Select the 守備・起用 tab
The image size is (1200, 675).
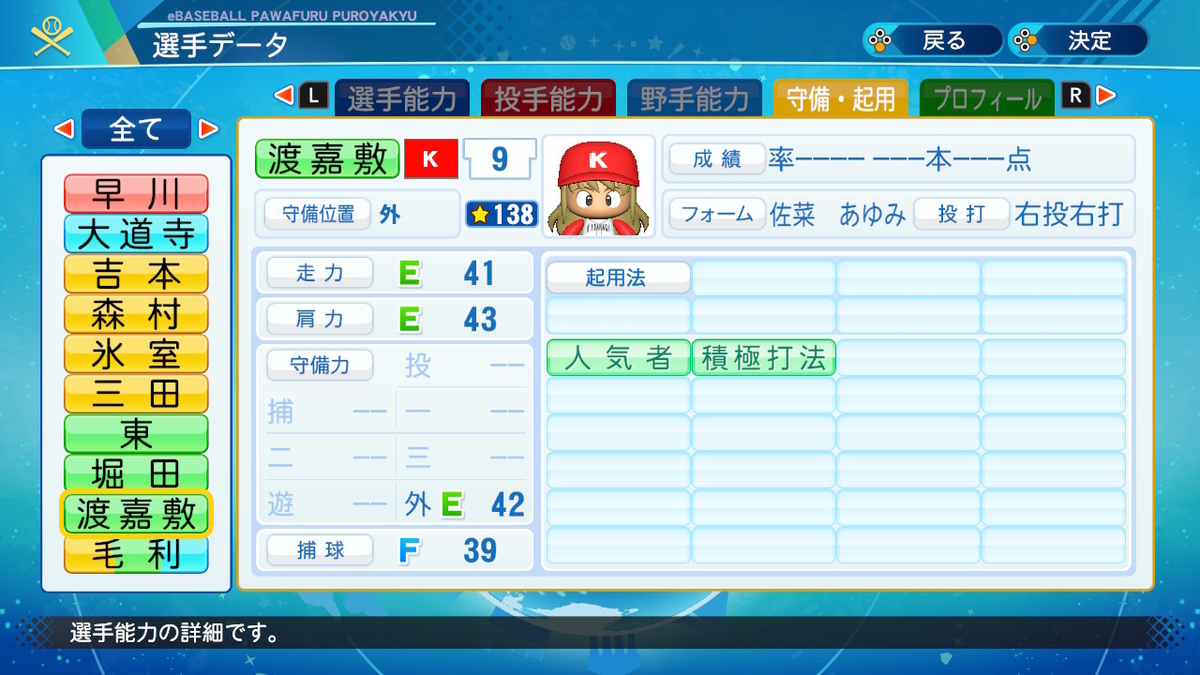841,98
